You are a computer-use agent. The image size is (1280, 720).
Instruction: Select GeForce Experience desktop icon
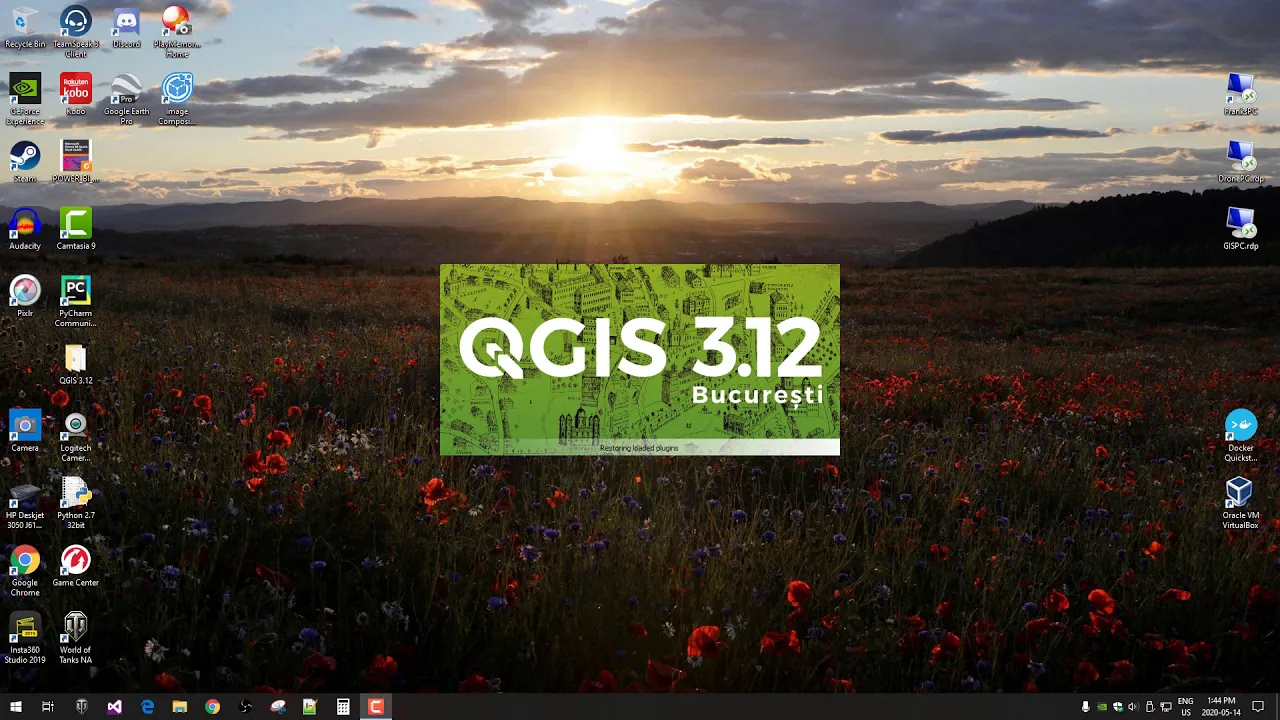tap(25, 98)
